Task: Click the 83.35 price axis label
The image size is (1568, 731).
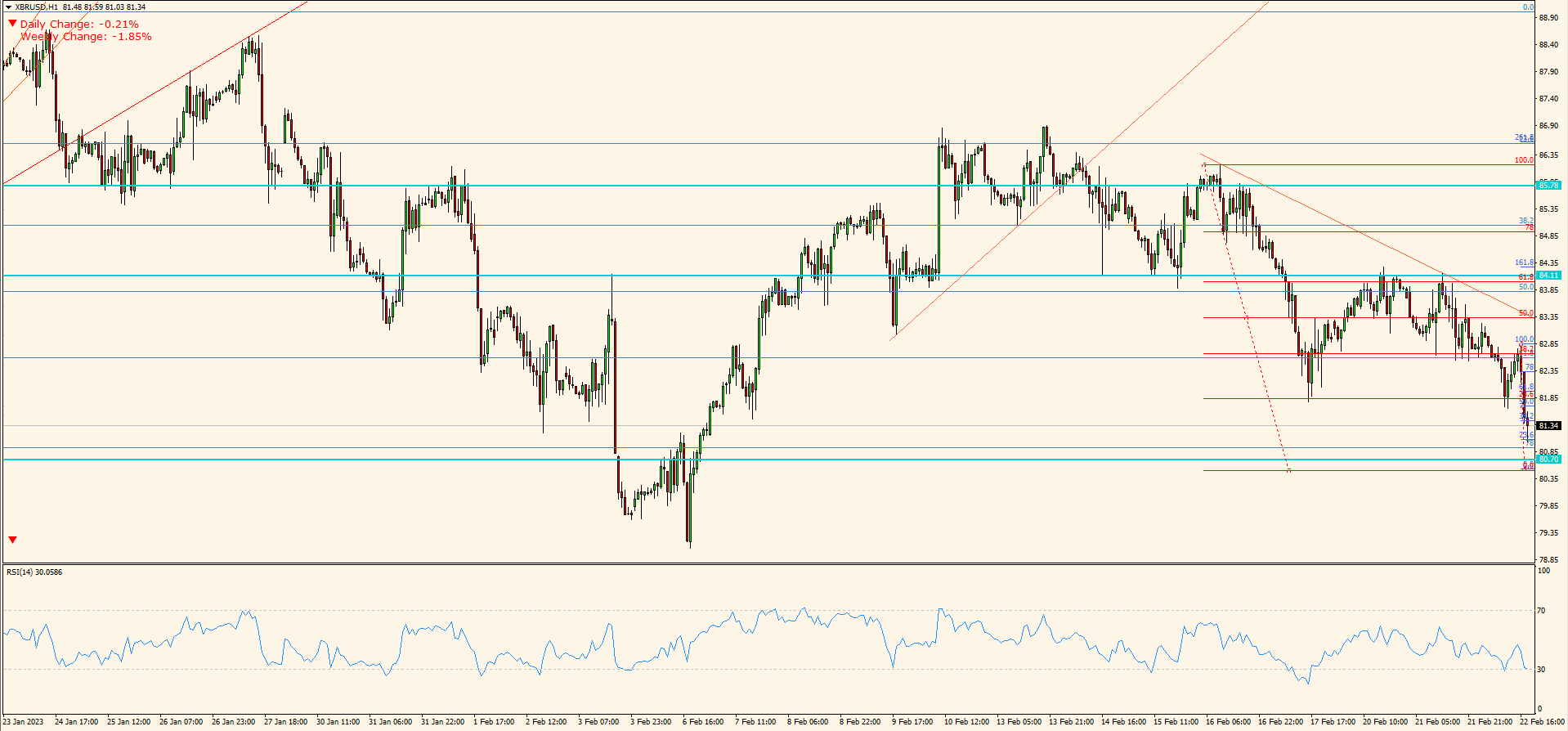Action: coord(1548,317)
